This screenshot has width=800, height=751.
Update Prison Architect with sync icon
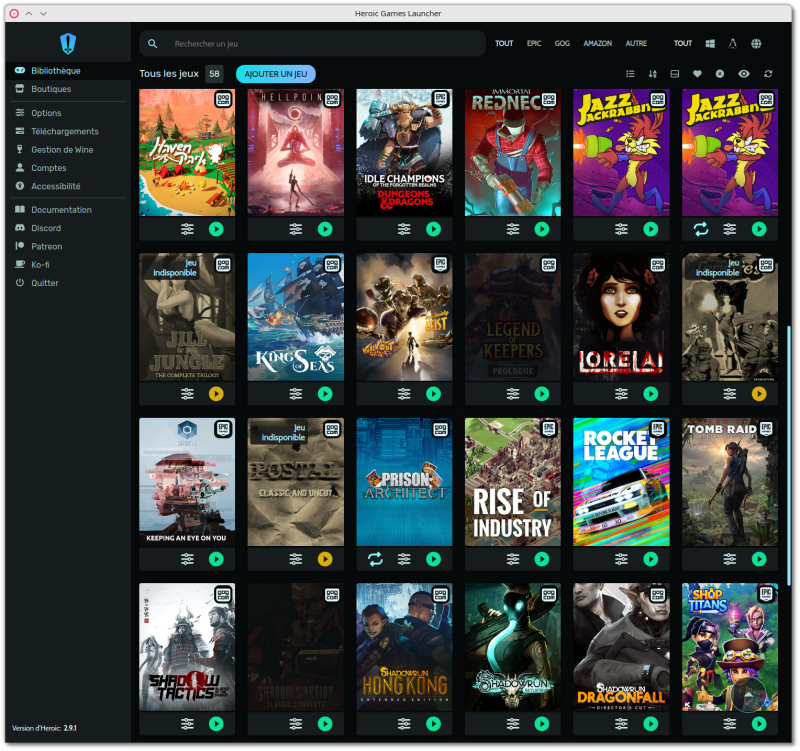376,559
